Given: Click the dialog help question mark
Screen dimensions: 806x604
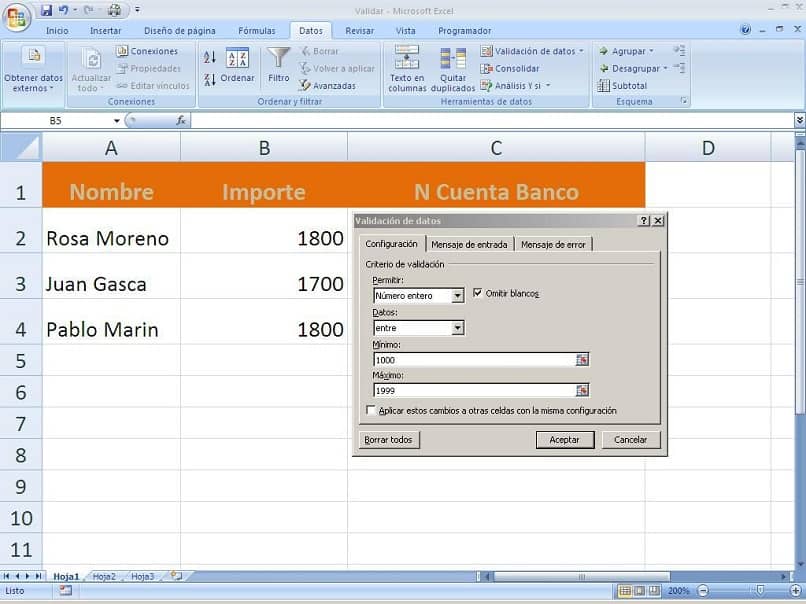Looking at the screenshot, I should click(644, 221).
